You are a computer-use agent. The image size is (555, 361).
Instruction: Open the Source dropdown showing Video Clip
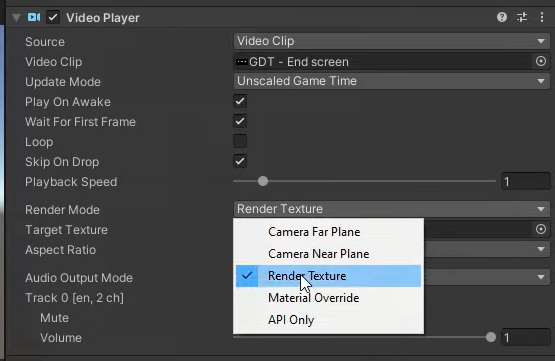click(x=391, y=41)
